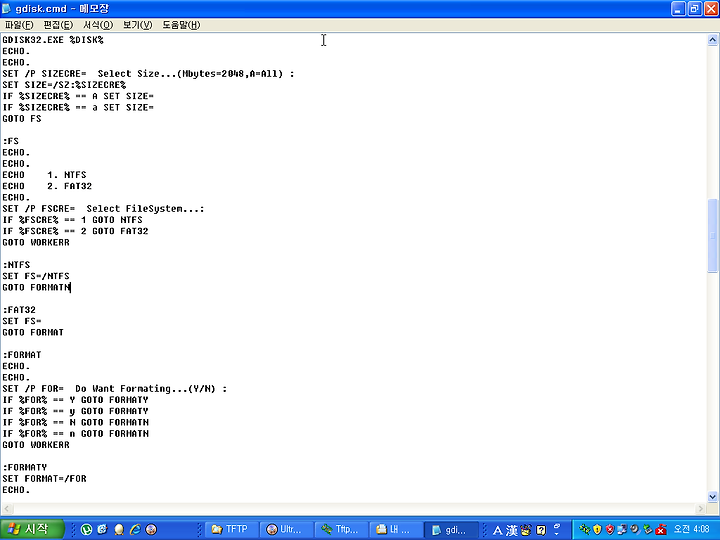Click the Notepad icon in the title bar
720x540 pixels.
tap(7, 8)
